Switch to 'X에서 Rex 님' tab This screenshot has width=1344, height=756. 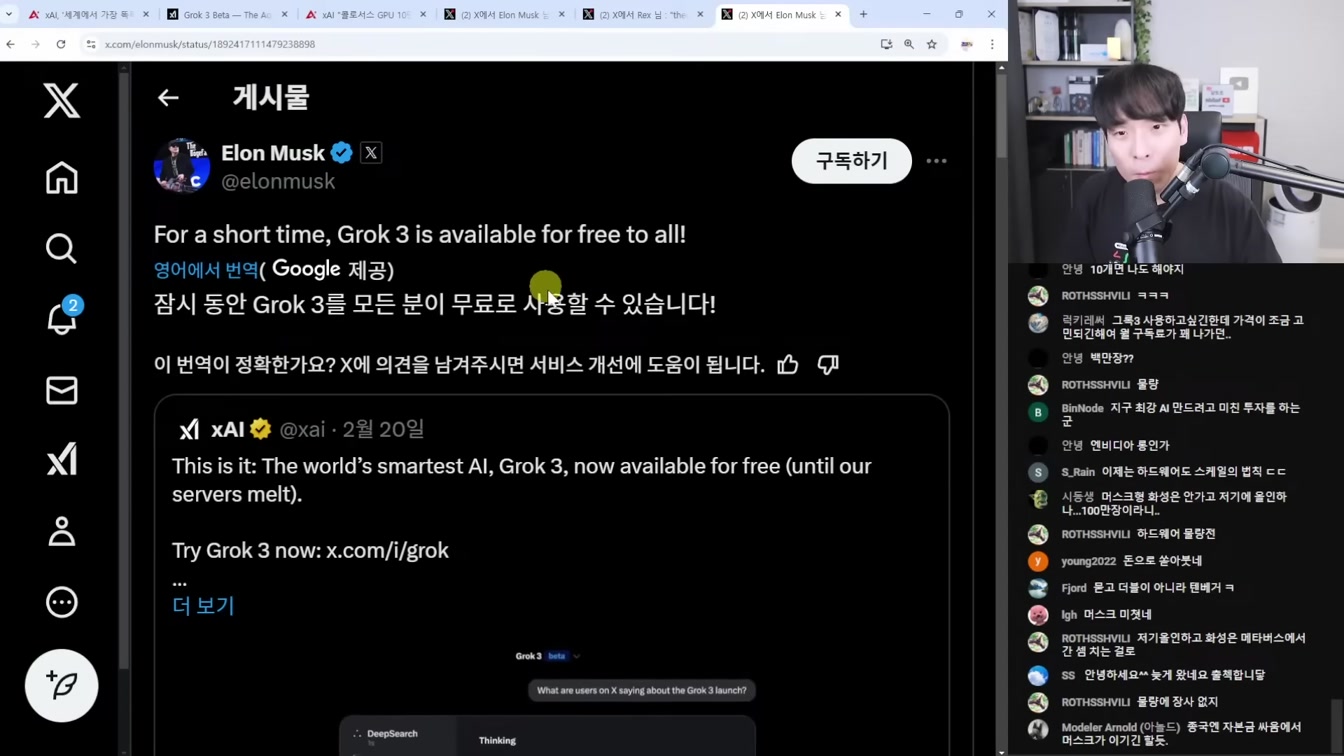645,14
